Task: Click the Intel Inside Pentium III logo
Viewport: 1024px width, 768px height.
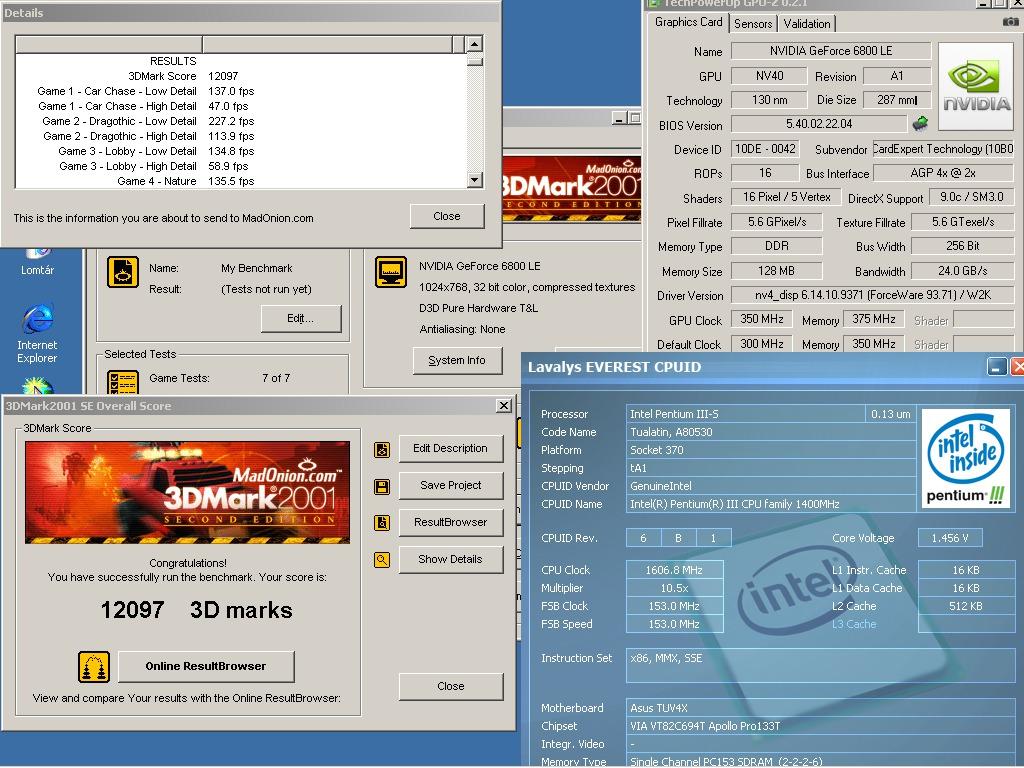Action: tap(966, 458)
